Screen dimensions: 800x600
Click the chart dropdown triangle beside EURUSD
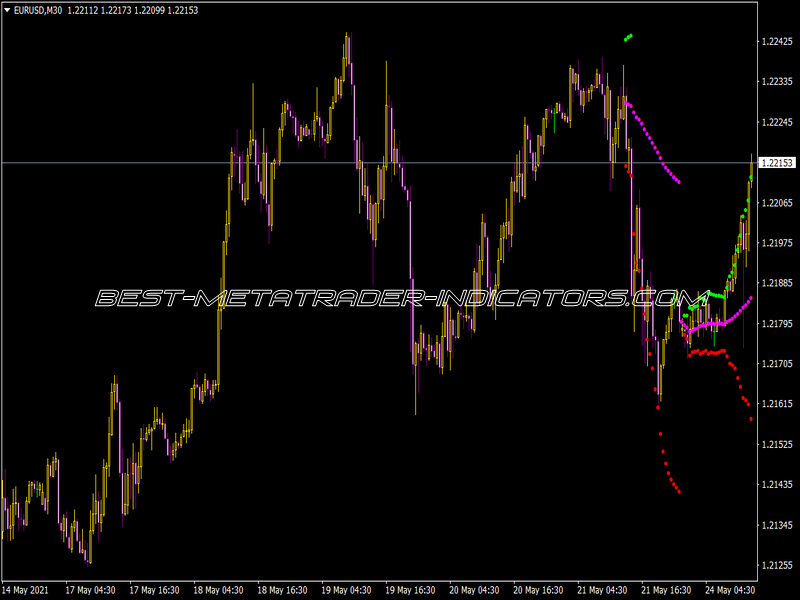coord(7,10)
